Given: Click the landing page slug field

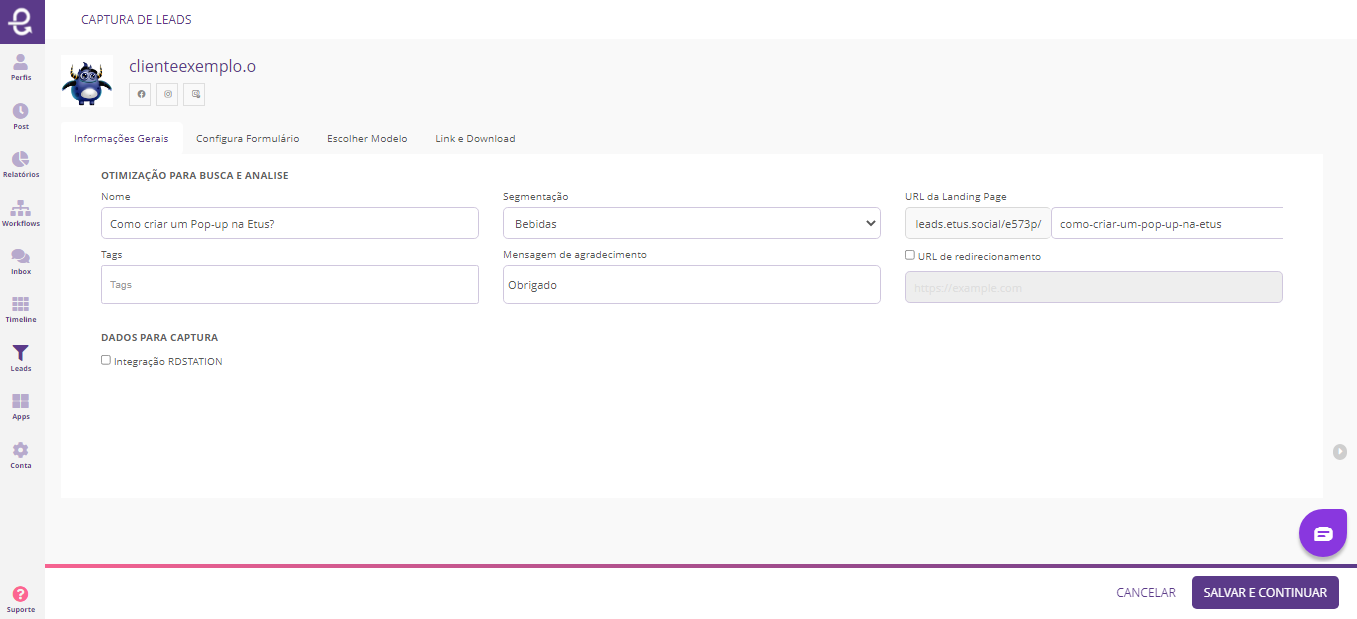Looking at the screenshot, I should click(1167, 223).
